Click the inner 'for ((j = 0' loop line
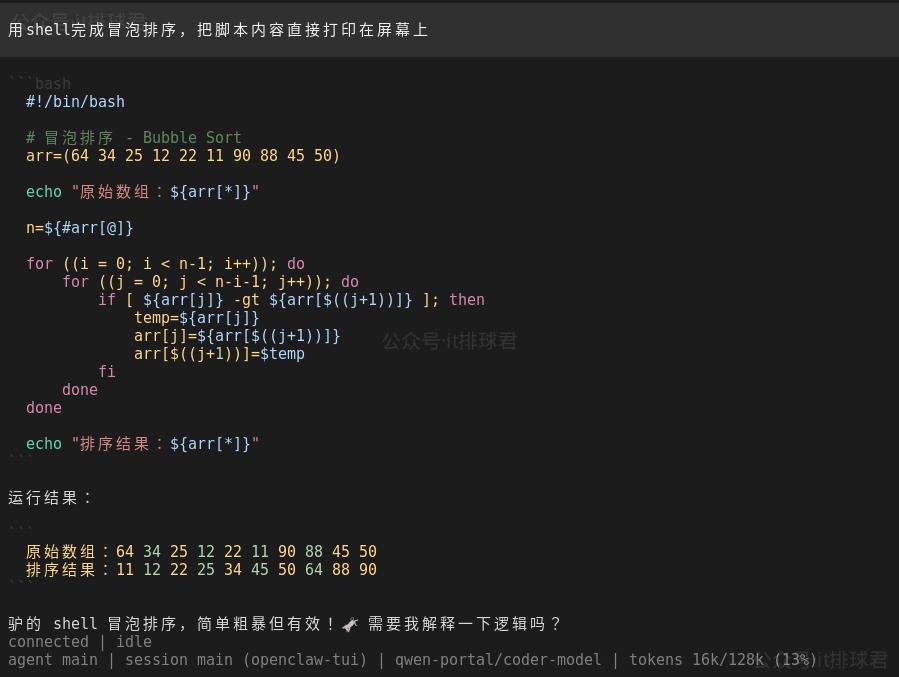The height and width of the screenshot is (677, 899). [x=210, y=281]
